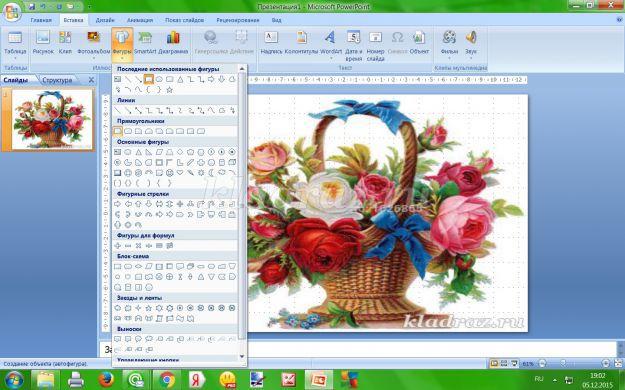This screenshot has width=625, height=390.
Task: Adjust the zoom slider in status bar
Action: point(563,363)
